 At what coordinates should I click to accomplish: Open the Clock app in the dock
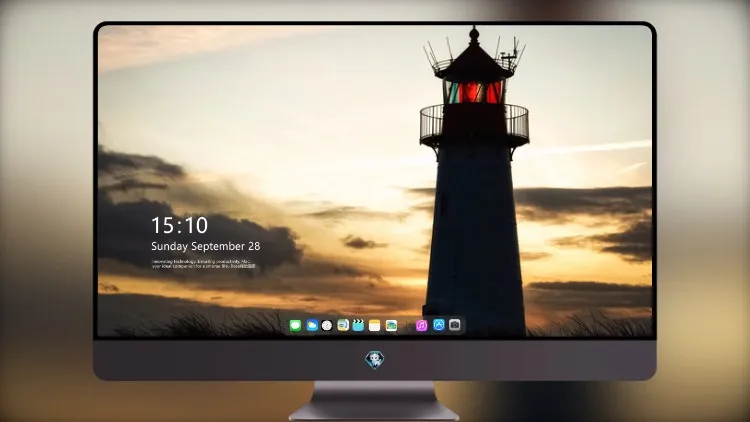pyautogui.click(x=327, y=326)
